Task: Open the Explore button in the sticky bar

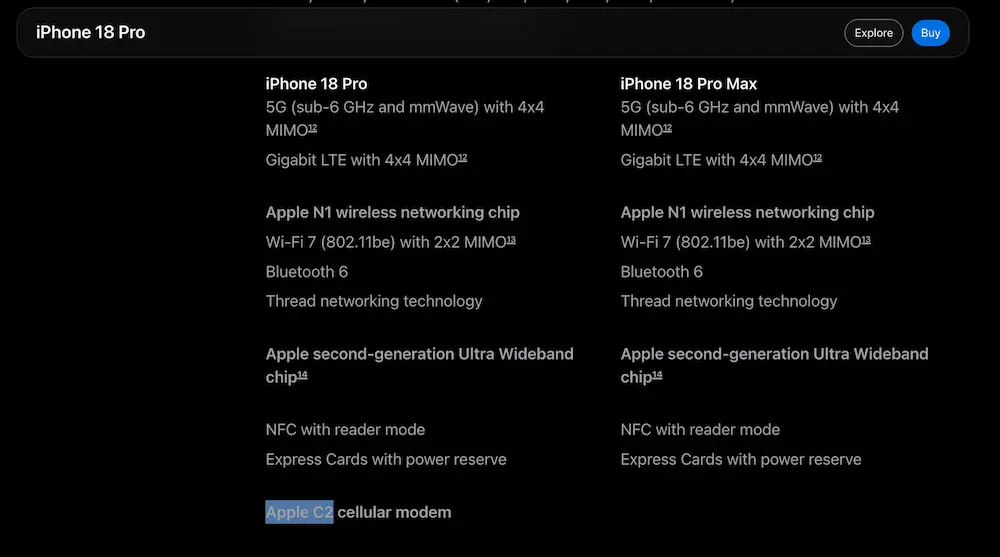Action: (873, 33)
